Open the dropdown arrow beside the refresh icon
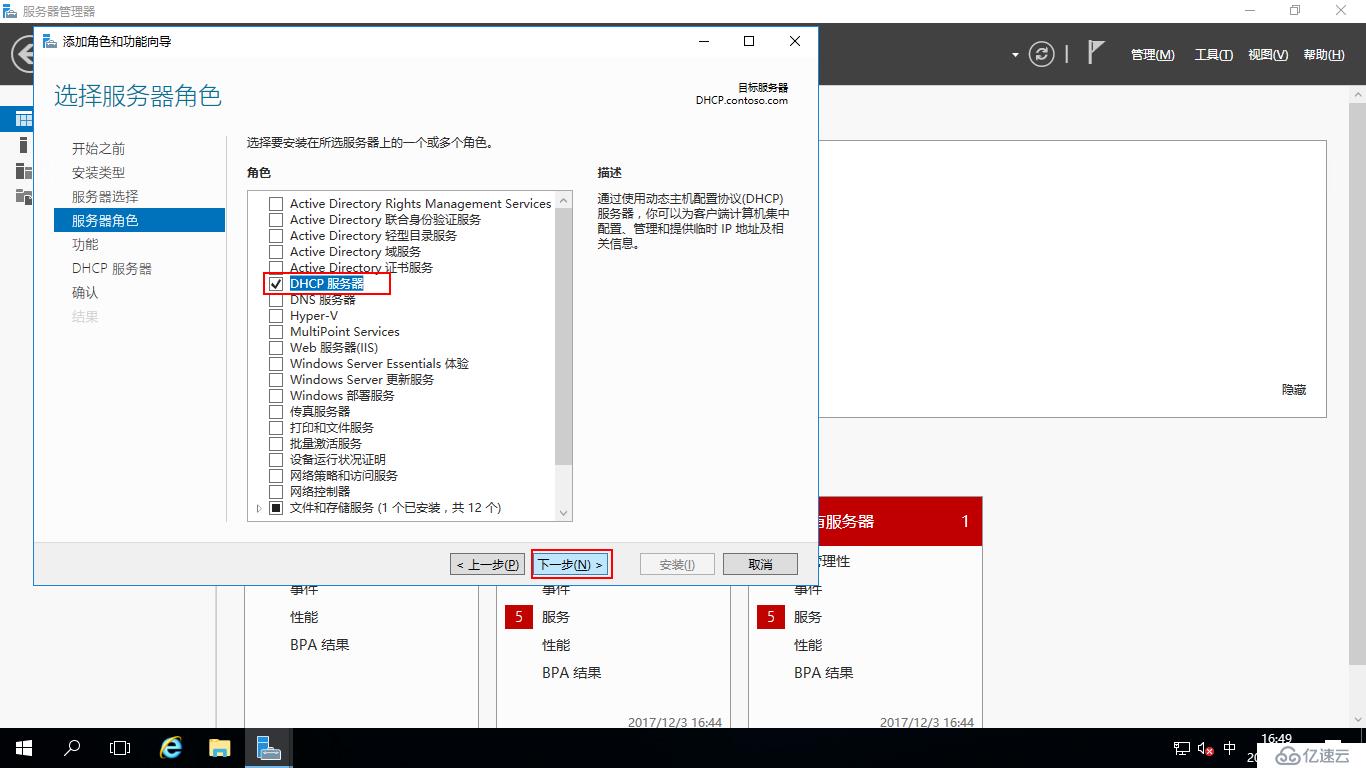Image resolution: width=1366 pixels, height=768 pixels. tap(1015, 55)
